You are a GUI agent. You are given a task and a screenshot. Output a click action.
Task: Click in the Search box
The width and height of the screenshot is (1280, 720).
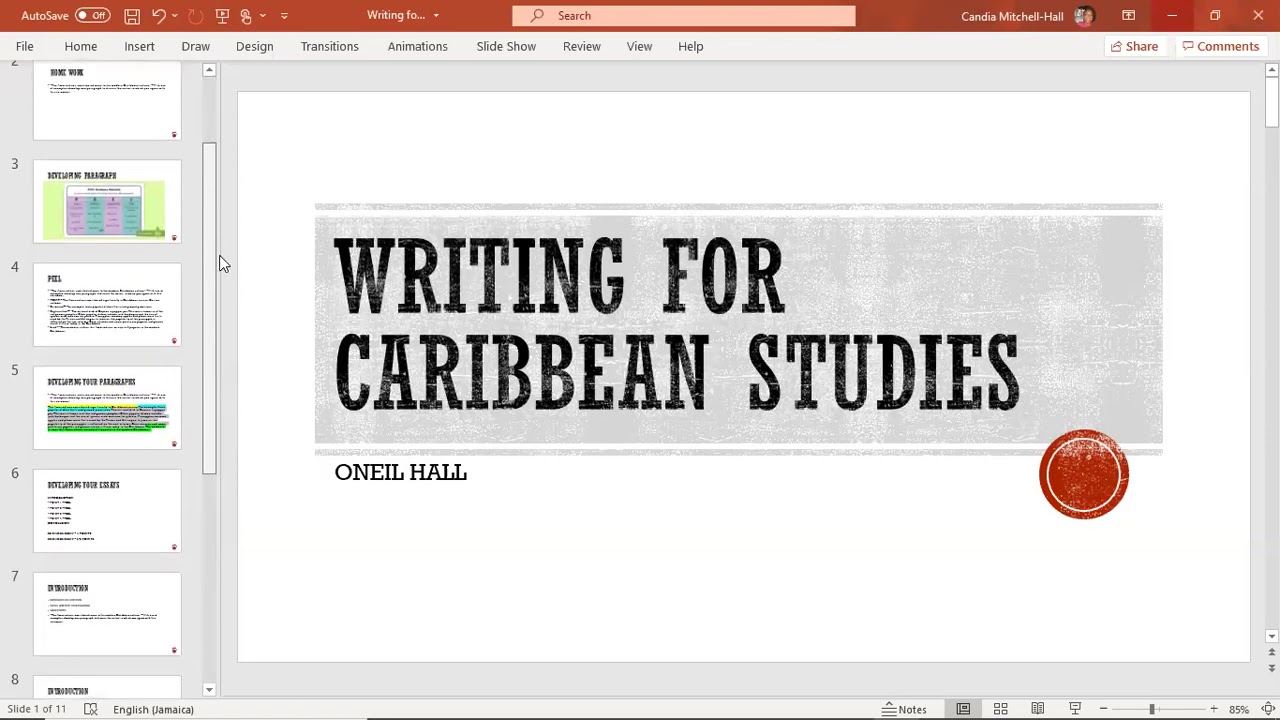(x=684, y=15)
